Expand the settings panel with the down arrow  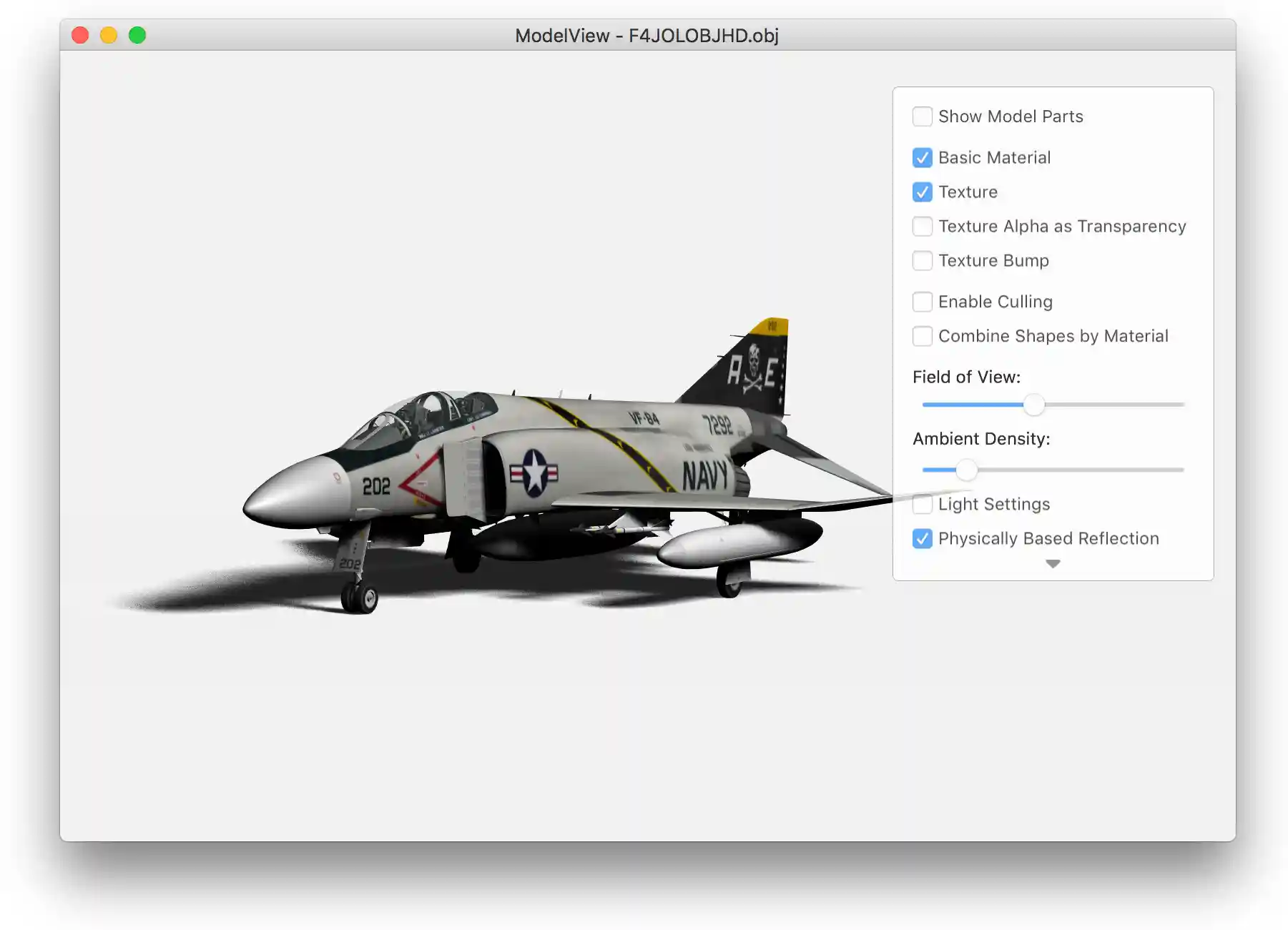(1053, 564)
